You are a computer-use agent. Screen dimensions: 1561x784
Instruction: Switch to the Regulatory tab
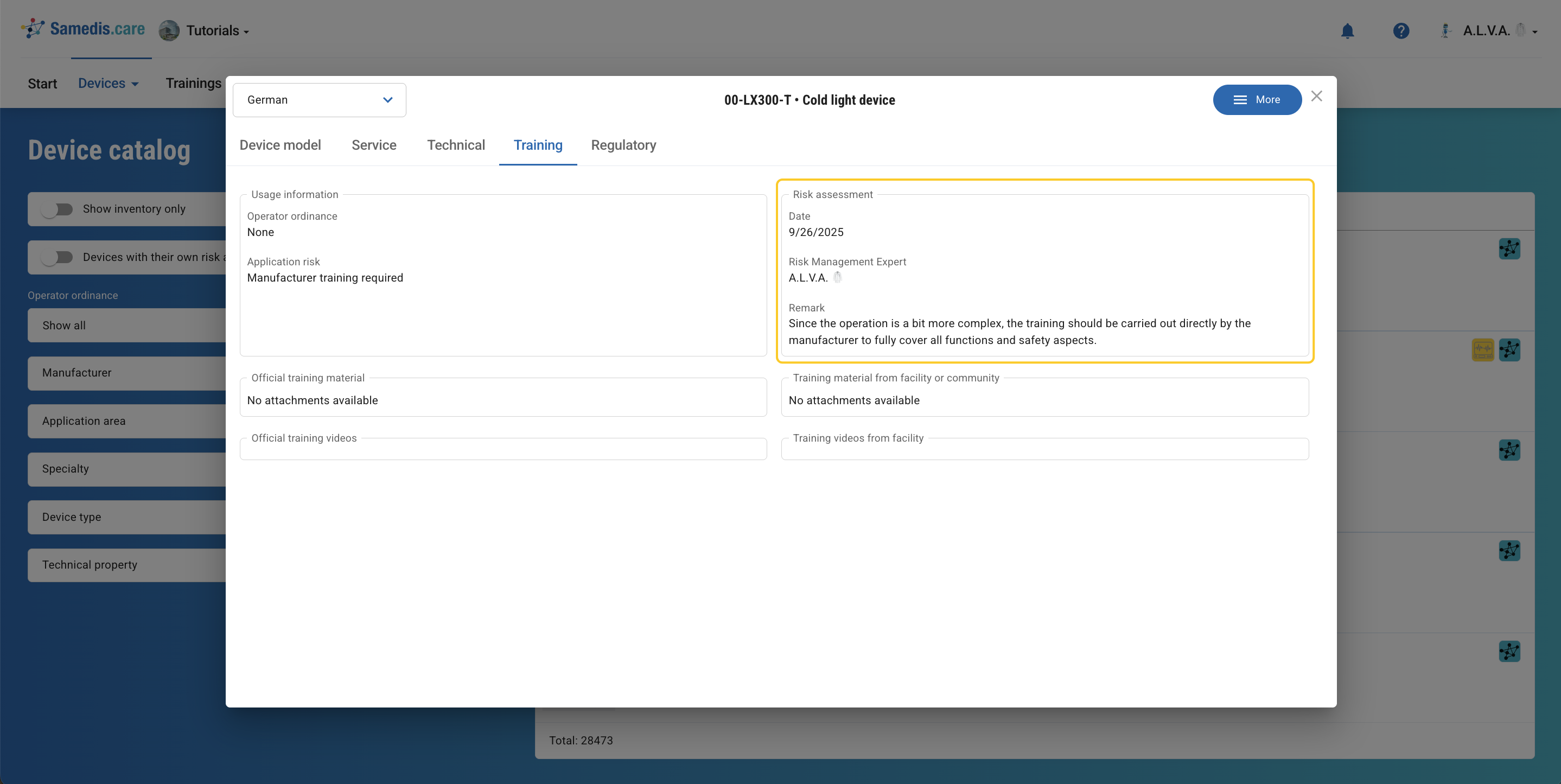(x=623, y=145)
